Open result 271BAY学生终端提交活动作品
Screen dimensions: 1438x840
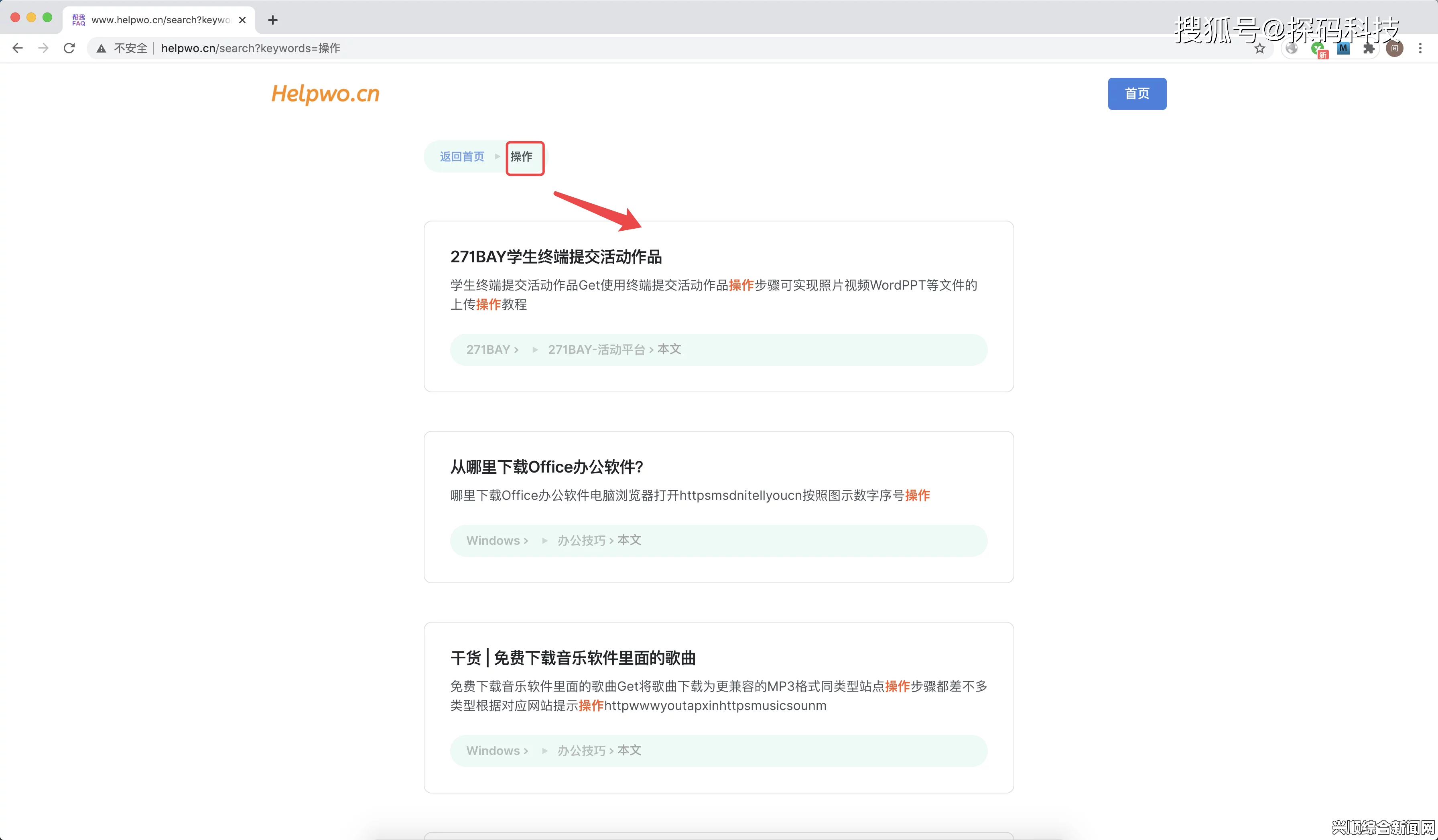click(x=556, y=257)
